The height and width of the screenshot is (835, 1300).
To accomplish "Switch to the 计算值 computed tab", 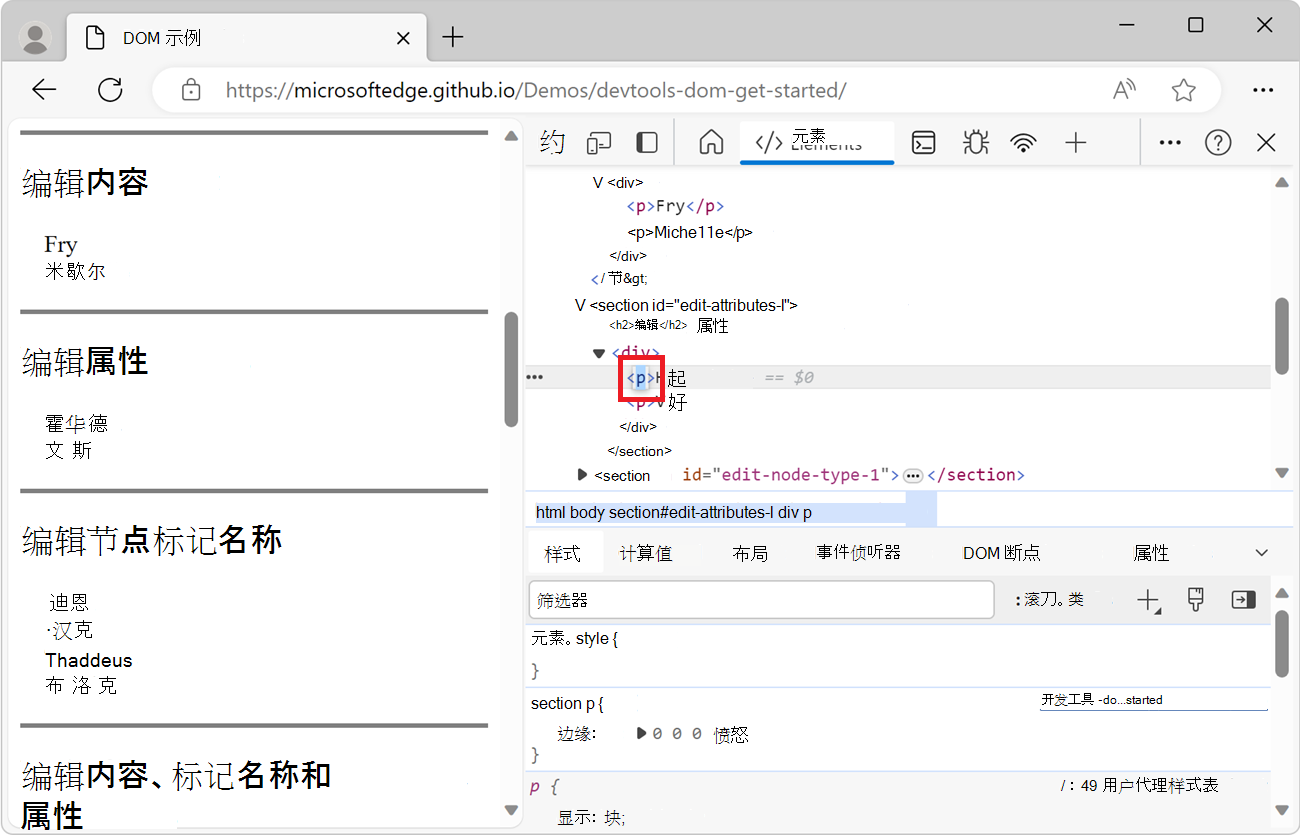I will coord(646,553).
